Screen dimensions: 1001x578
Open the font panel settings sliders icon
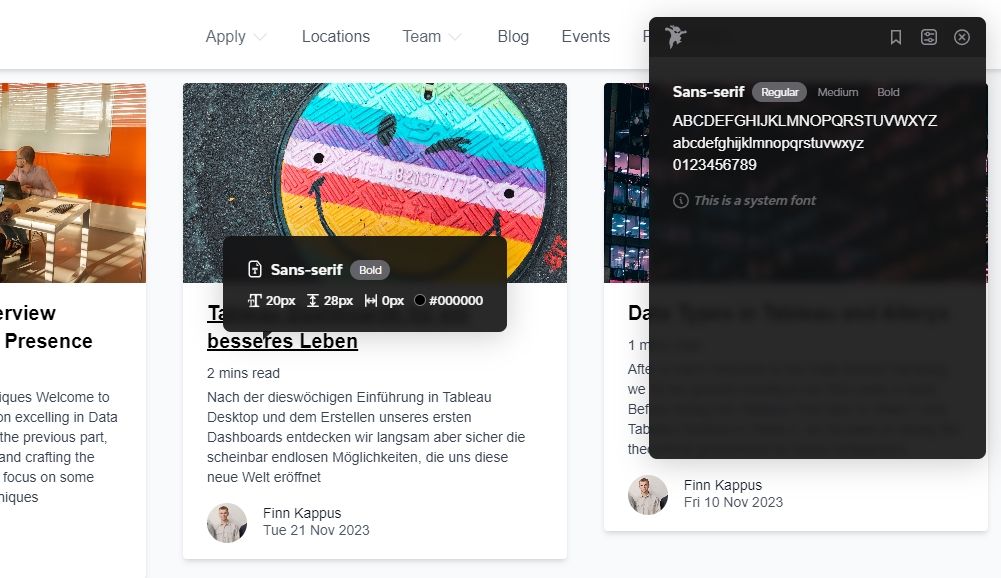click(929, 37)
